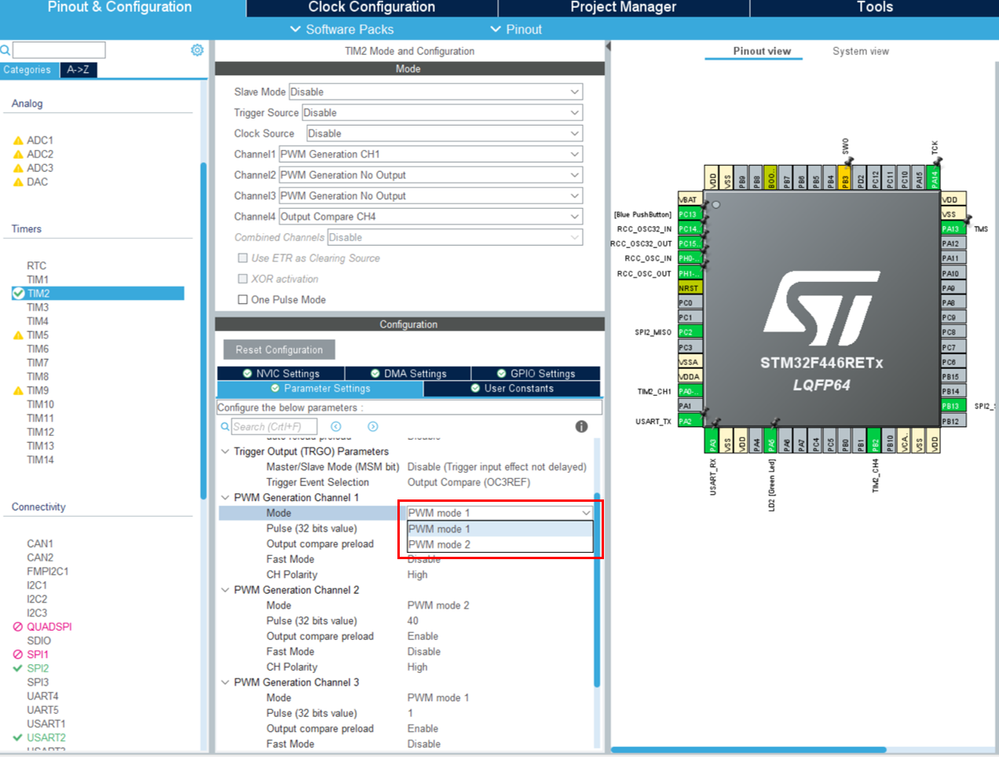Select pin PB2 TIM2_CH4 on chip
Image resolution: width=999 pixels, height=757 pixels.
[x=875, y=440]
